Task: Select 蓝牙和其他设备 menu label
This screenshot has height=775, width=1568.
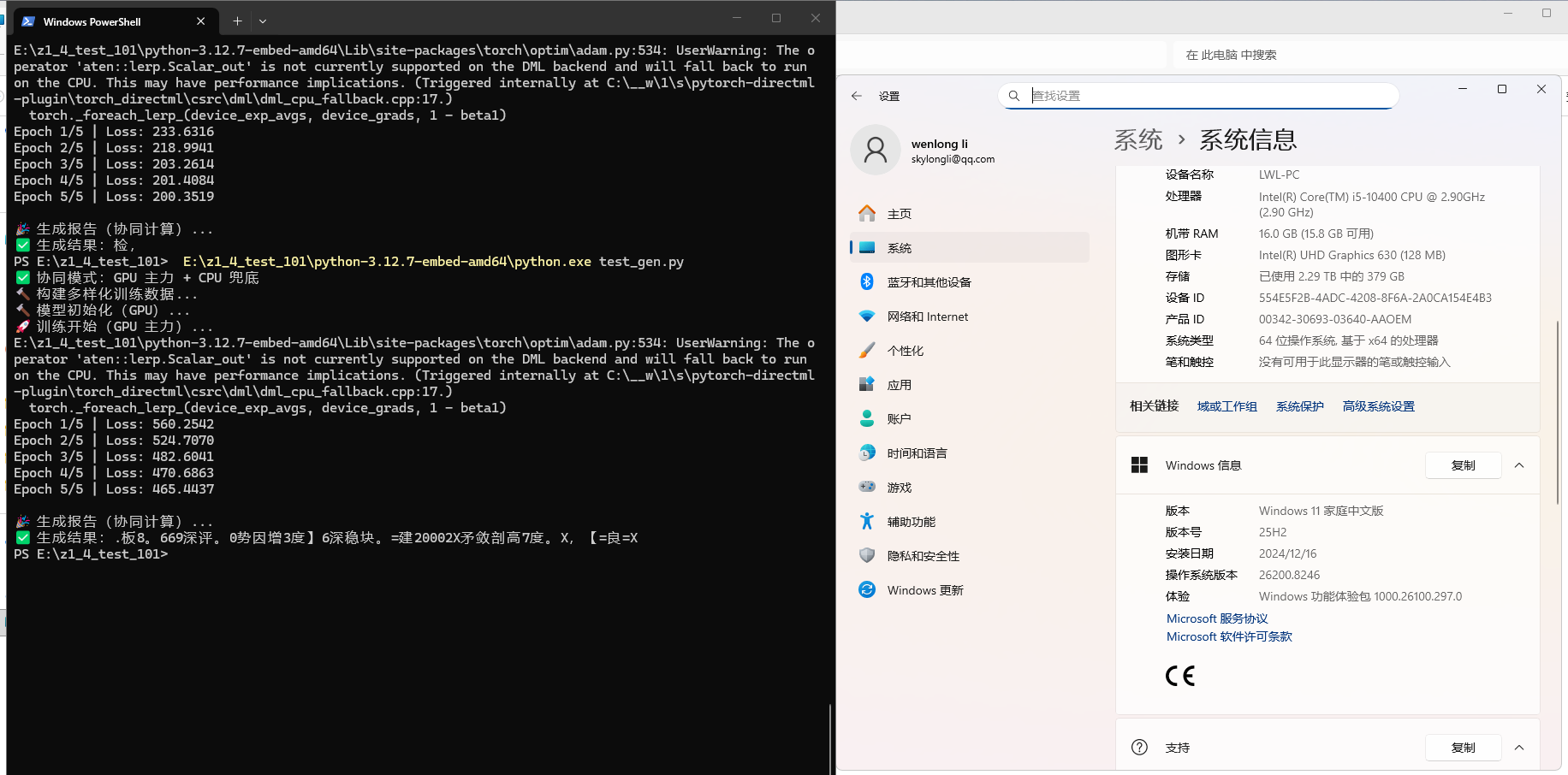Action: (x=929, y=282)
